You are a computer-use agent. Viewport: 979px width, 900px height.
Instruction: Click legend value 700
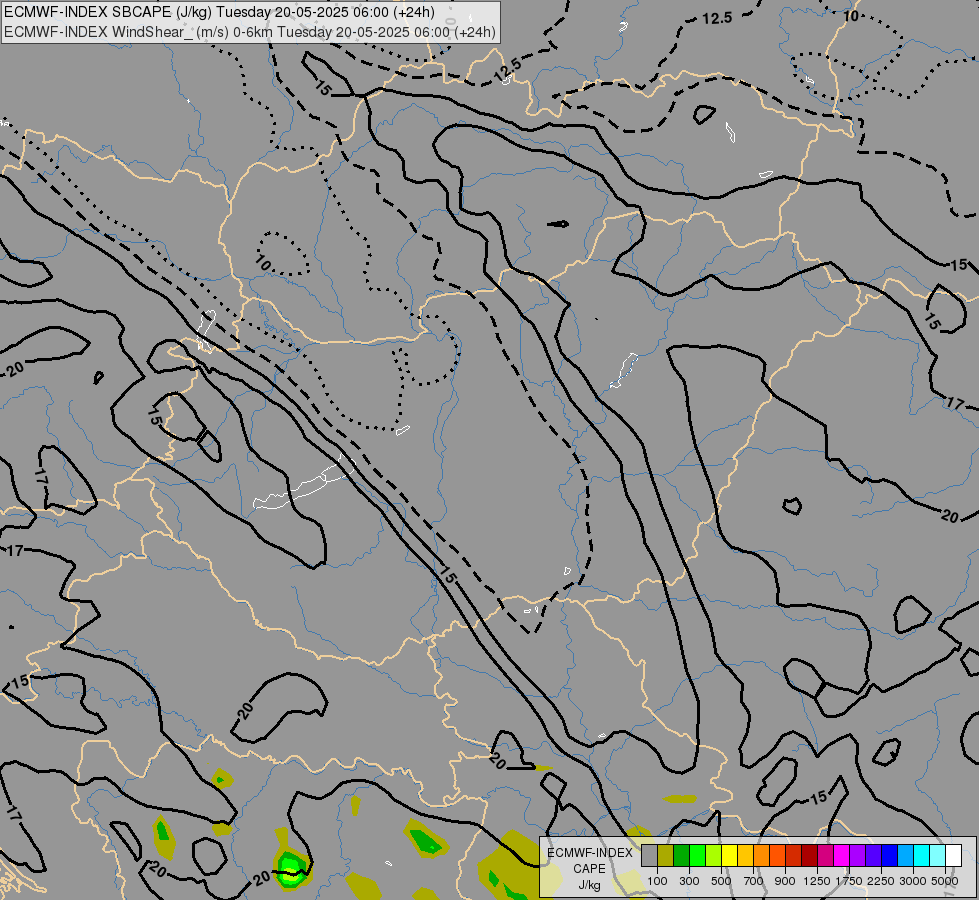pos(754,881)
